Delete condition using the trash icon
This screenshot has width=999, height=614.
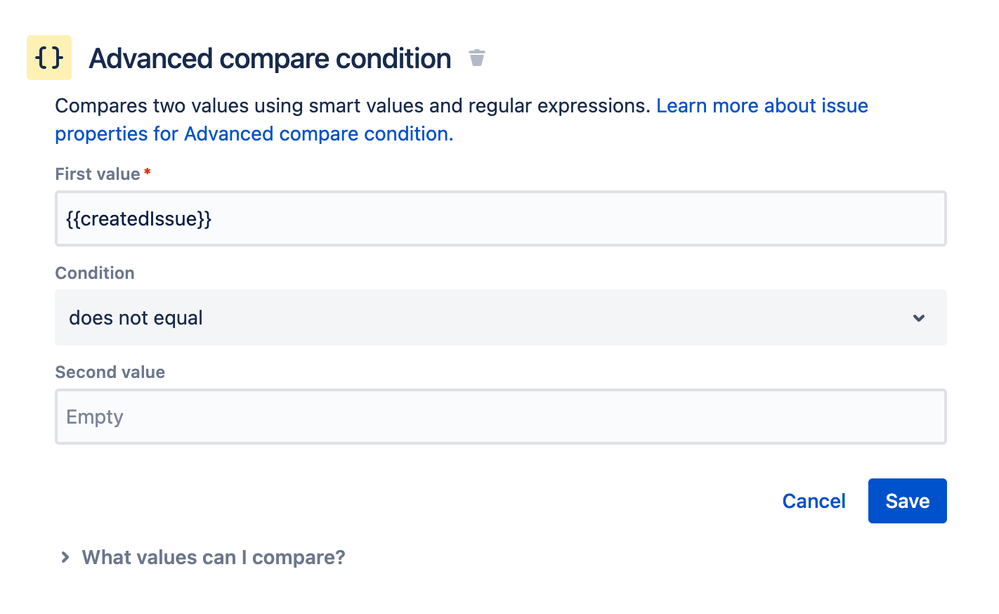click(477, 58)
